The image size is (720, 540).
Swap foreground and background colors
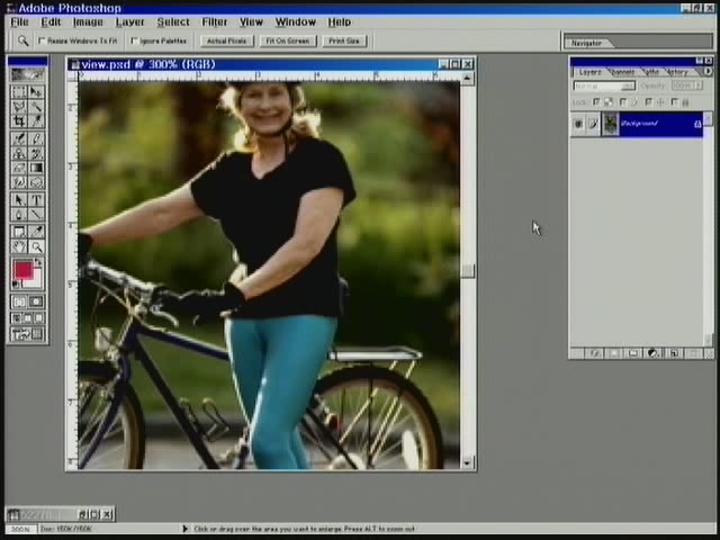[39, 263]
